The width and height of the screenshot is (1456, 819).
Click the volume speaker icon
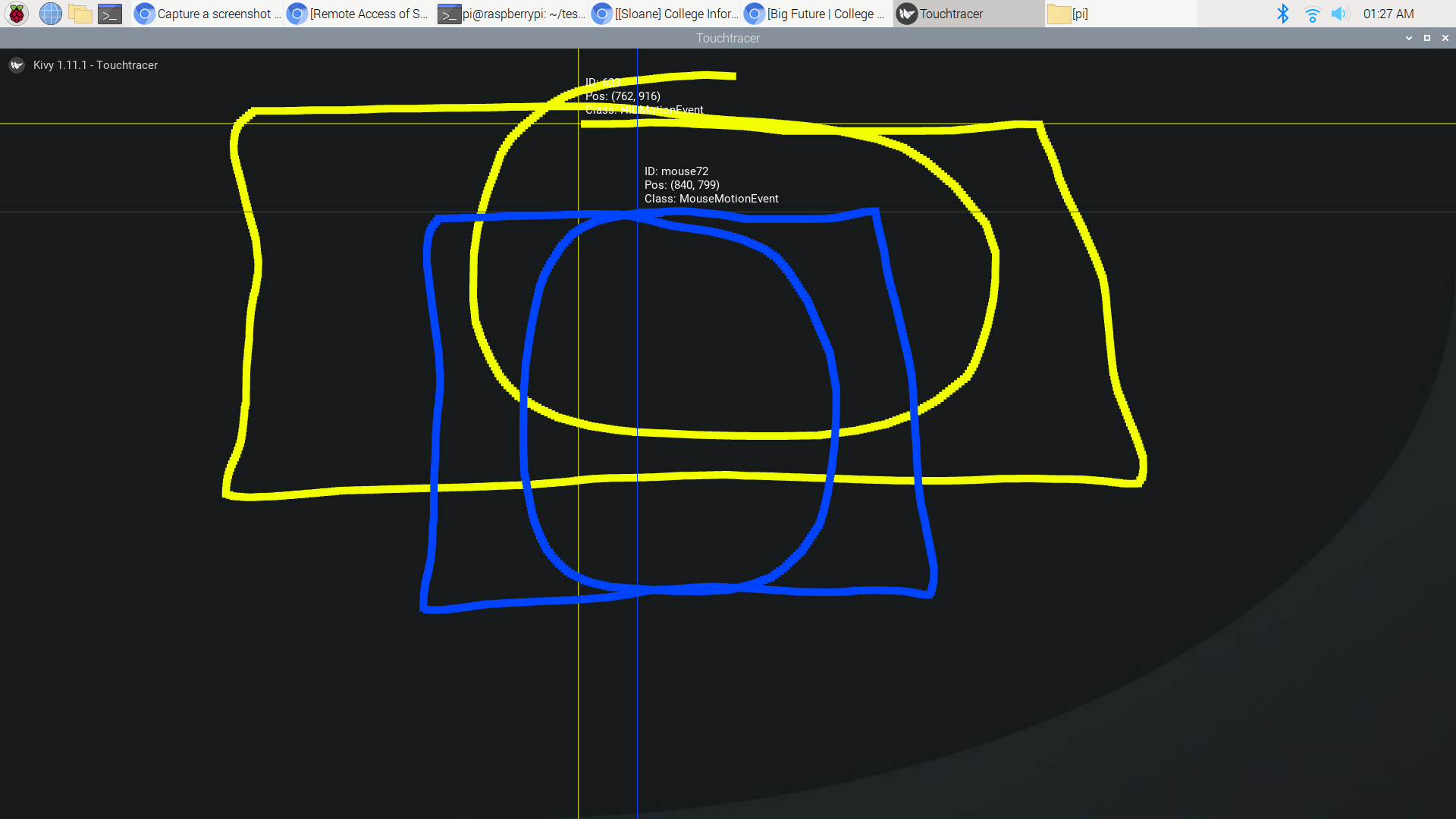(1341, 14)
